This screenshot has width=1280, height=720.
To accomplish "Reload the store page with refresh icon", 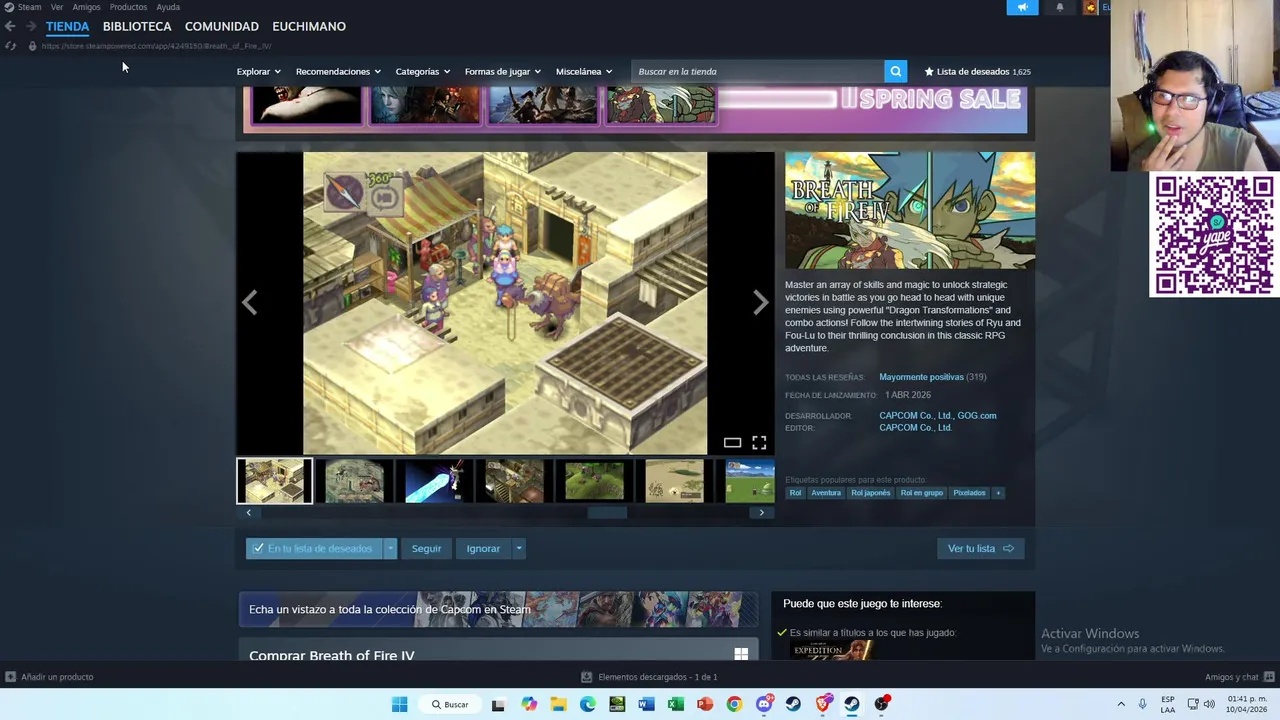I will (10, 46).
